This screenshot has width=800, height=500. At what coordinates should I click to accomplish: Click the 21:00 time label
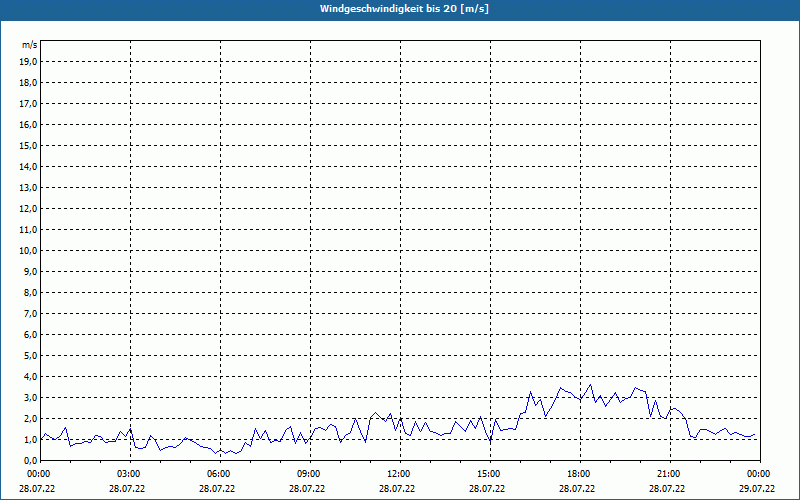(x=670, y=474)
